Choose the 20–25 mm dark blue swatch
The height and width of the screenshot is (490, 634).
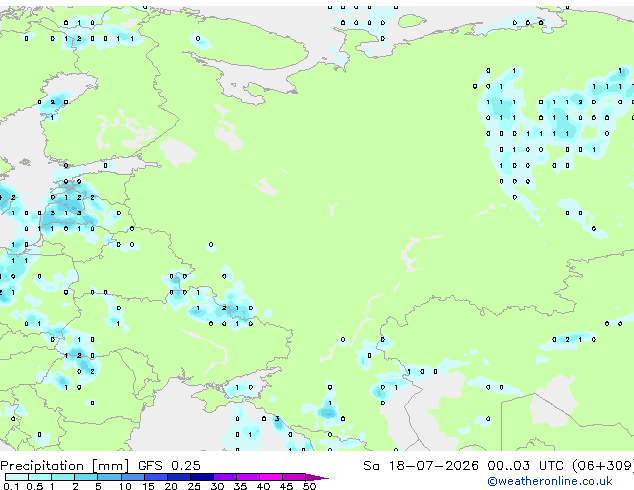pyautogui.click(x=179, y=477)
